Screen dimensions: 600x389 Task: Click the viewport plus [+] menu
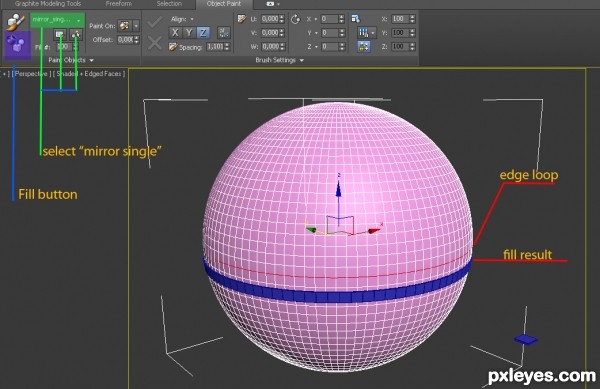point(5,74)
